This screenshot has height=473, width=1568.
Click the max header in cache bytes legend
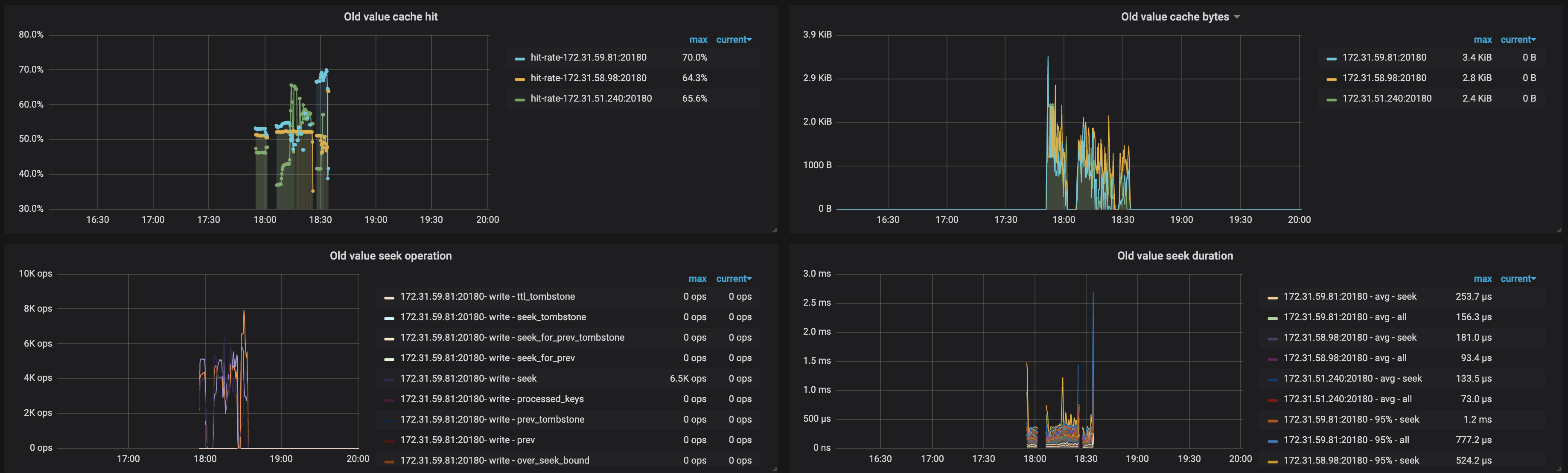1483,40
